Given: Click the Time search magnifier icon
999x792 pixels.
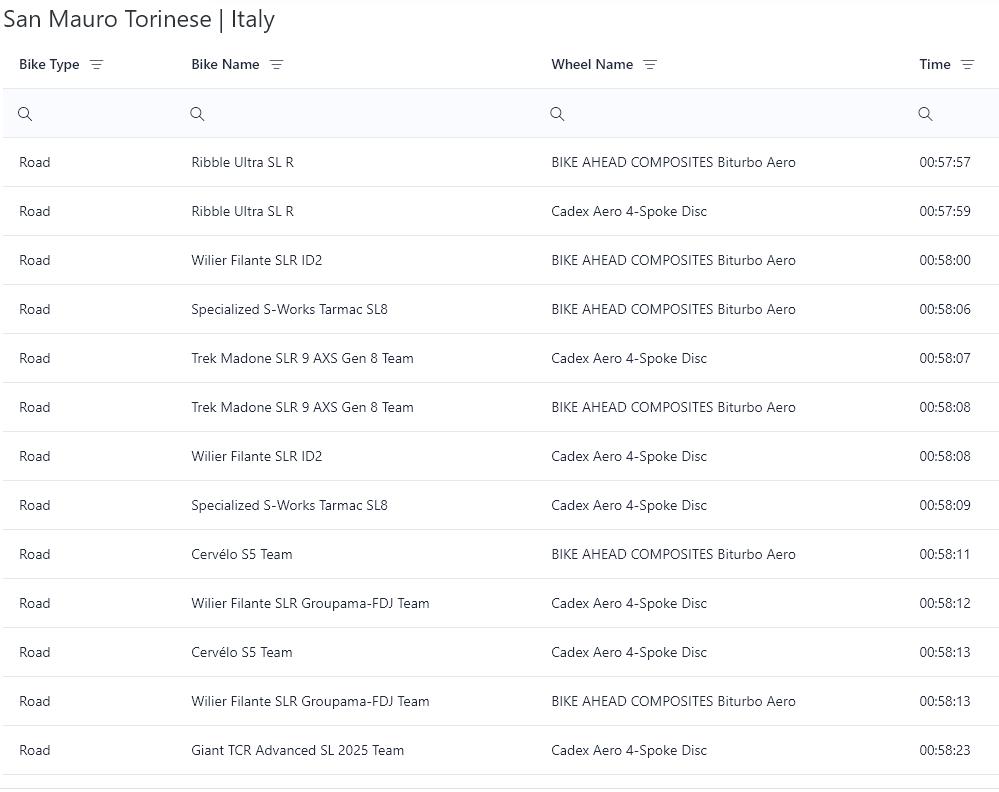Looking at the screenshot, I should point(925,114).
